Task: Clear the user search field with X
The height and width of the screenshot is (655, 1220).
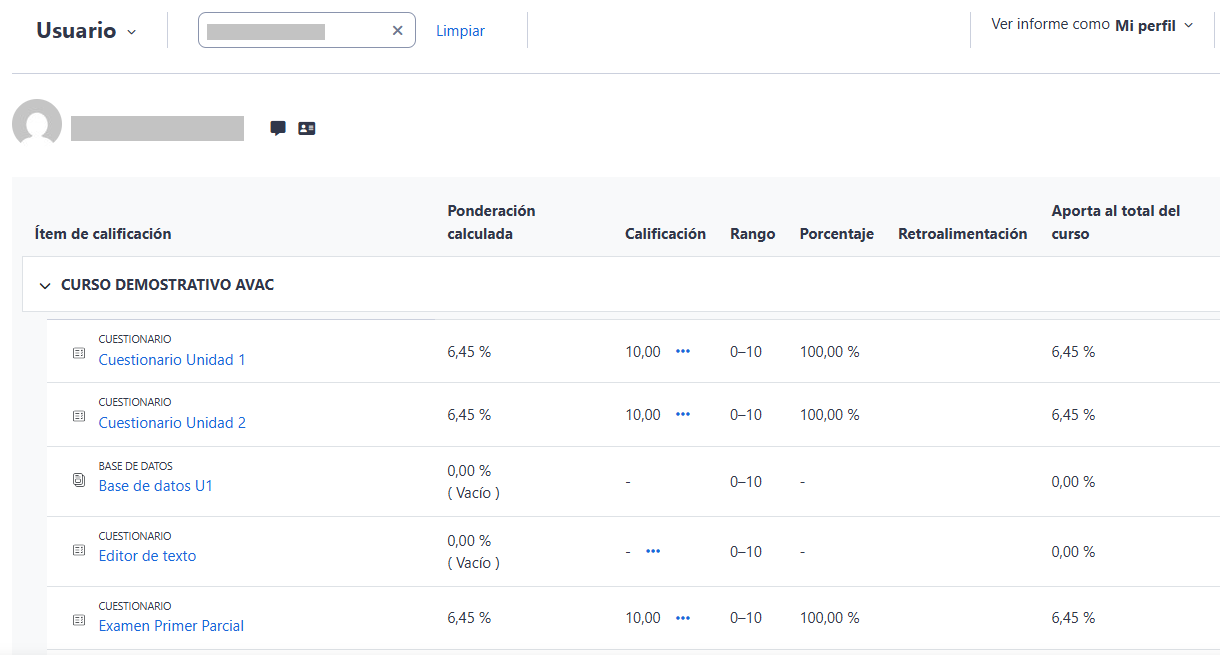Action: (397, 31)
